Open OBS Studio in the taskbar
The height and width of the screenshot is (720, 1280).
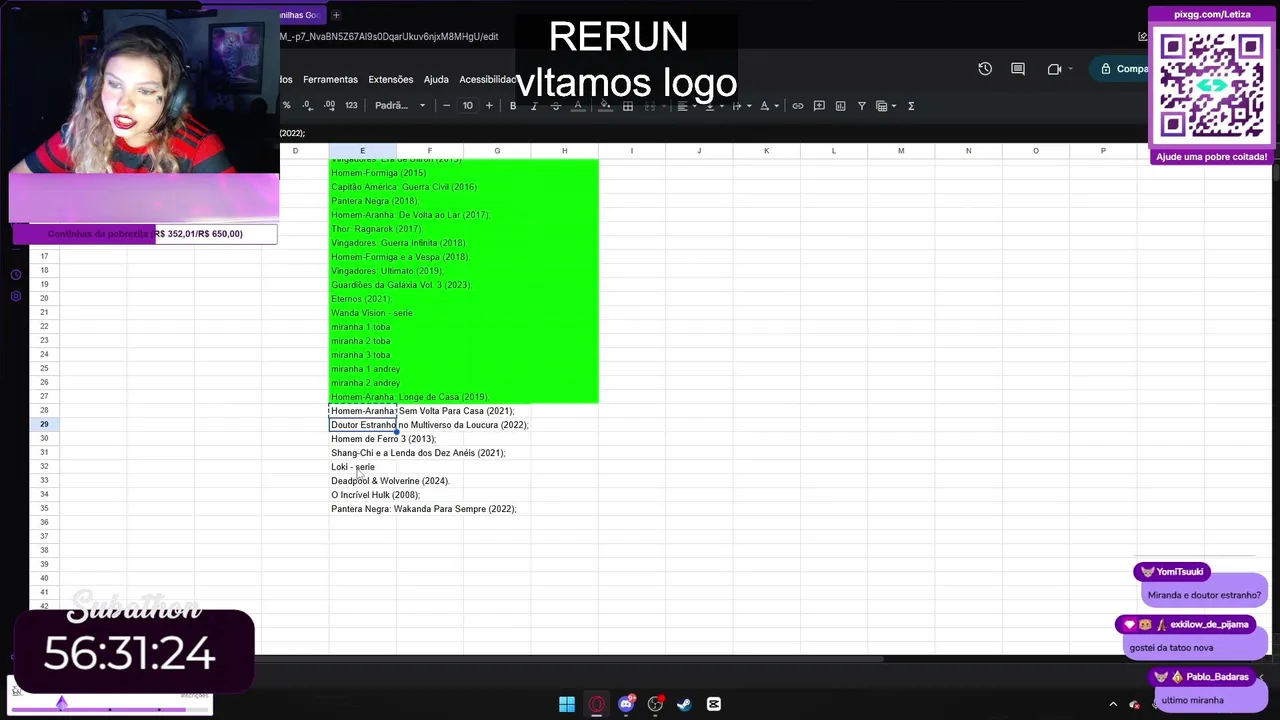[x=655, y=704]
